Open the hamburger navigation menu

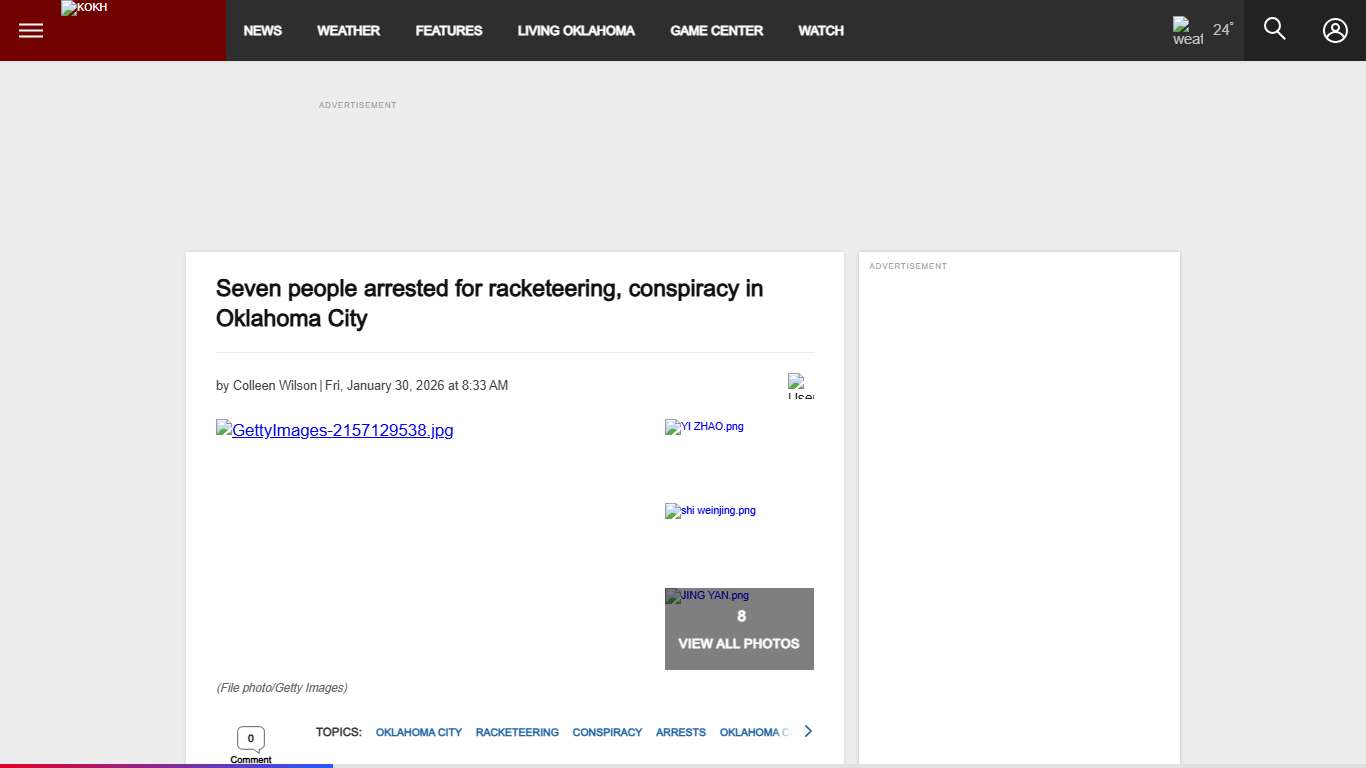pyautogui.click(x=31, y=30)
